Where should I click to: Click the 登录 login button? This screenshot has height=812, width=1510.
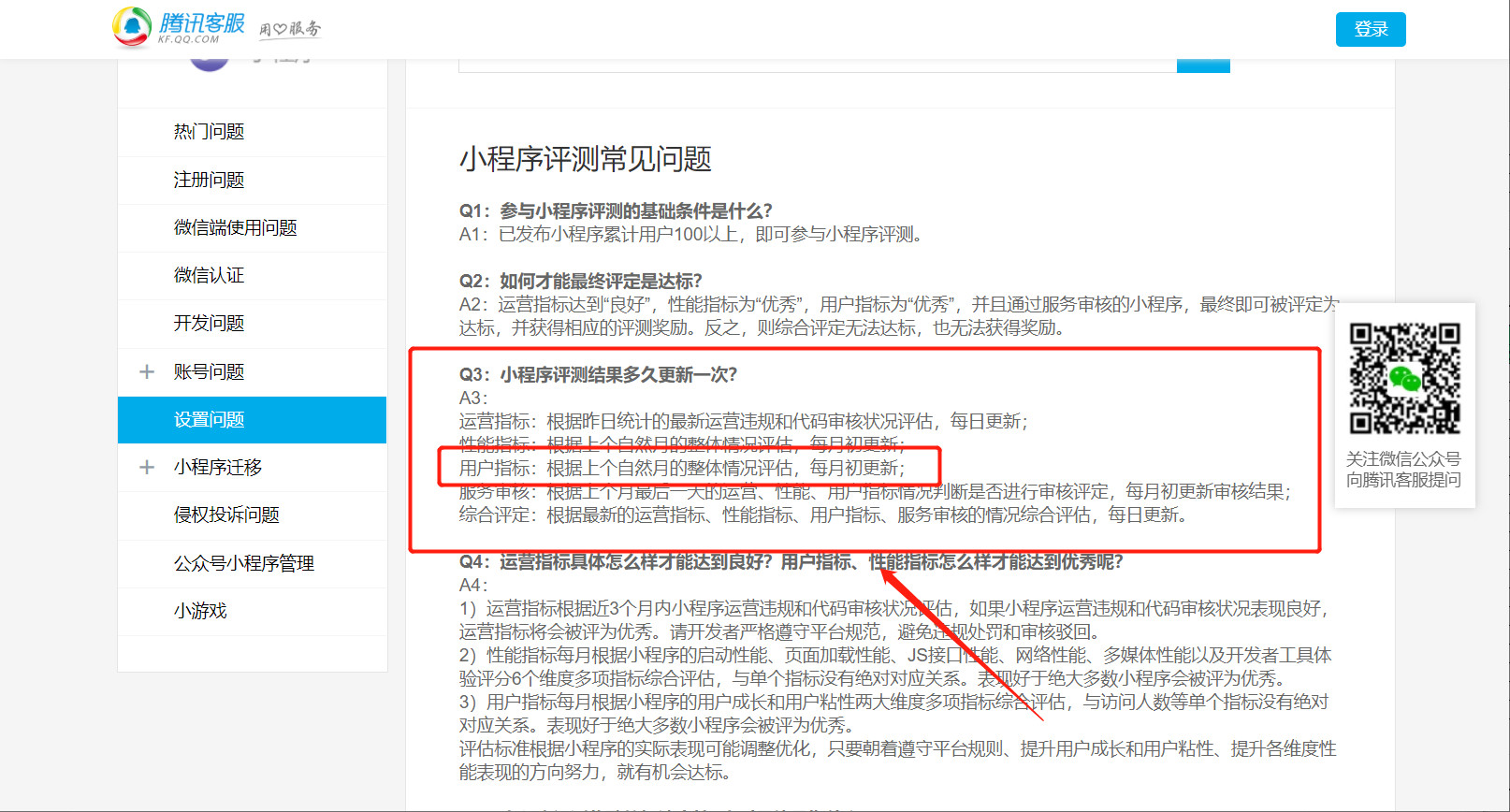[x=1371, y=29]
